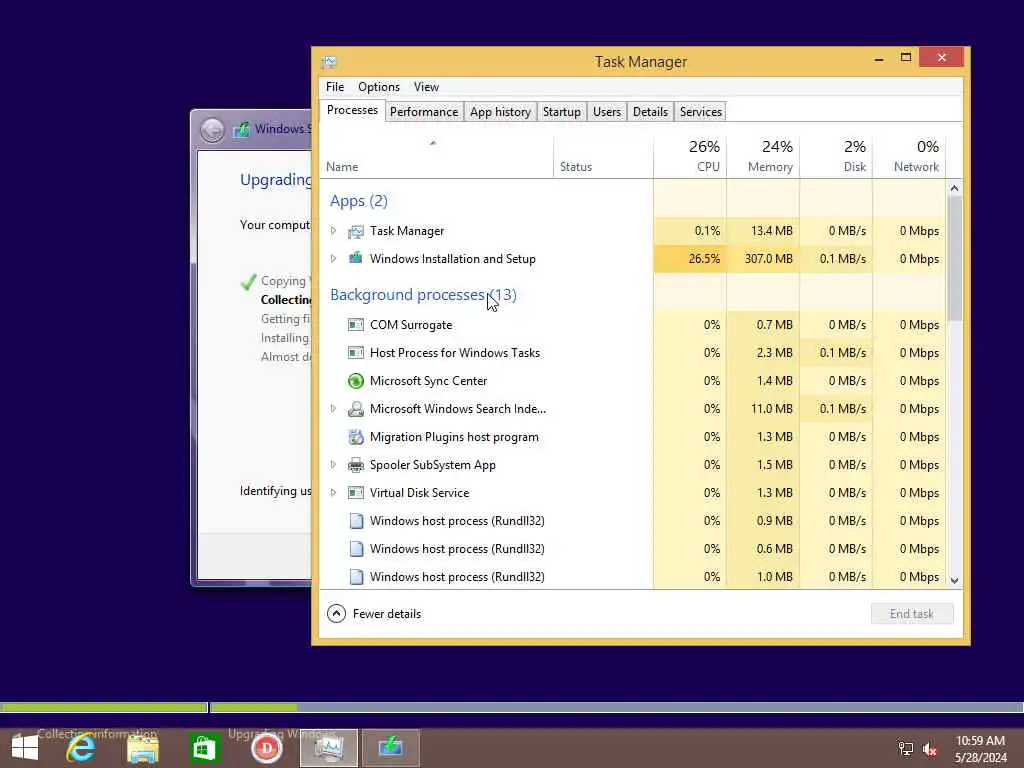This screenshot has width=1024, height=768.
Task: Collapse view using Fewer details arrow
Action: point(336,614)
